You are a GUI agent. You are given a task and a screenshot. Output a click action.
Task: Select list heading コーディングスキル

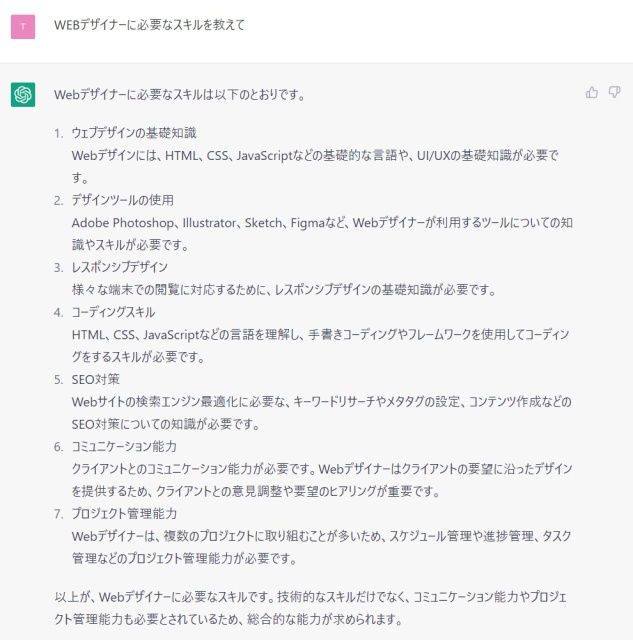113,312
